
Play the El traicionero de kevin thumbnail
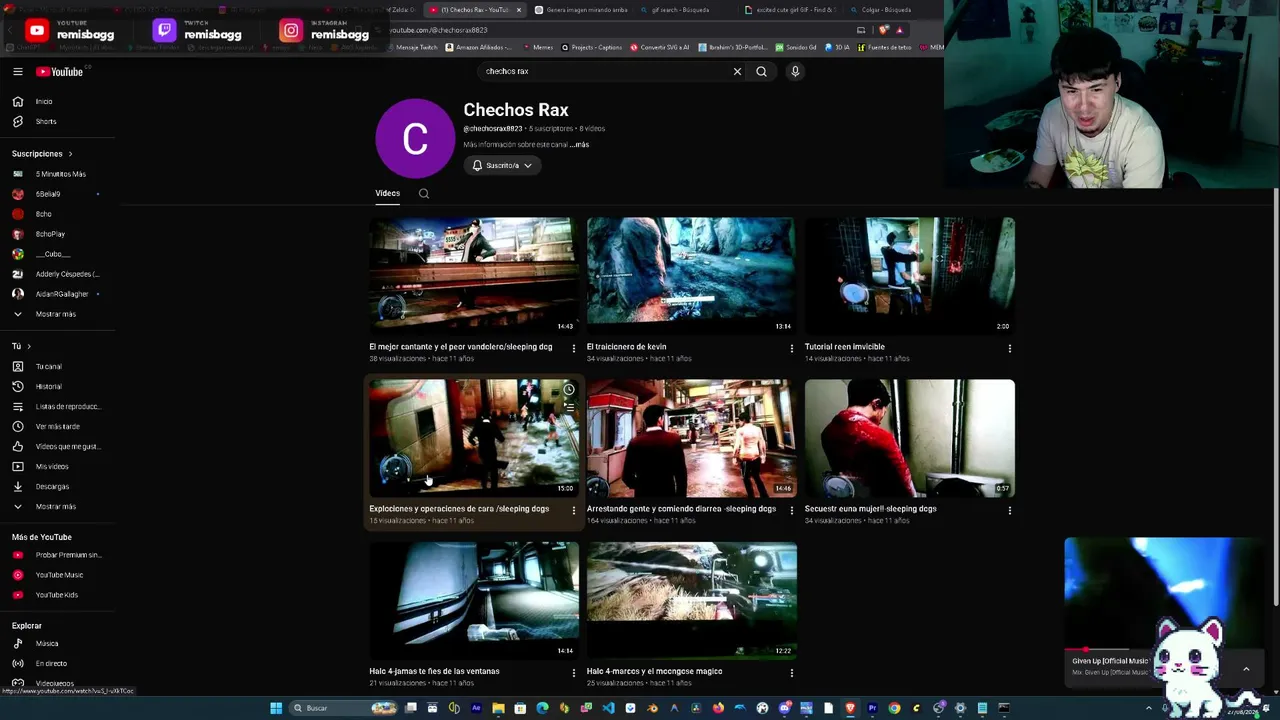[x=691, y=276]
